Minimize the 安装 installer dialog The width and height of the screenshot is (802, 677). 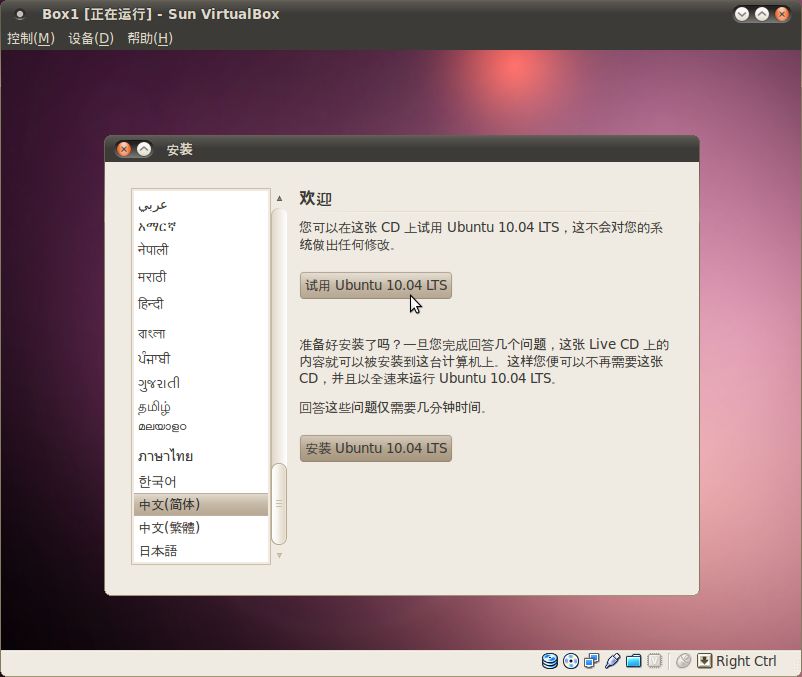pos(144,149)
